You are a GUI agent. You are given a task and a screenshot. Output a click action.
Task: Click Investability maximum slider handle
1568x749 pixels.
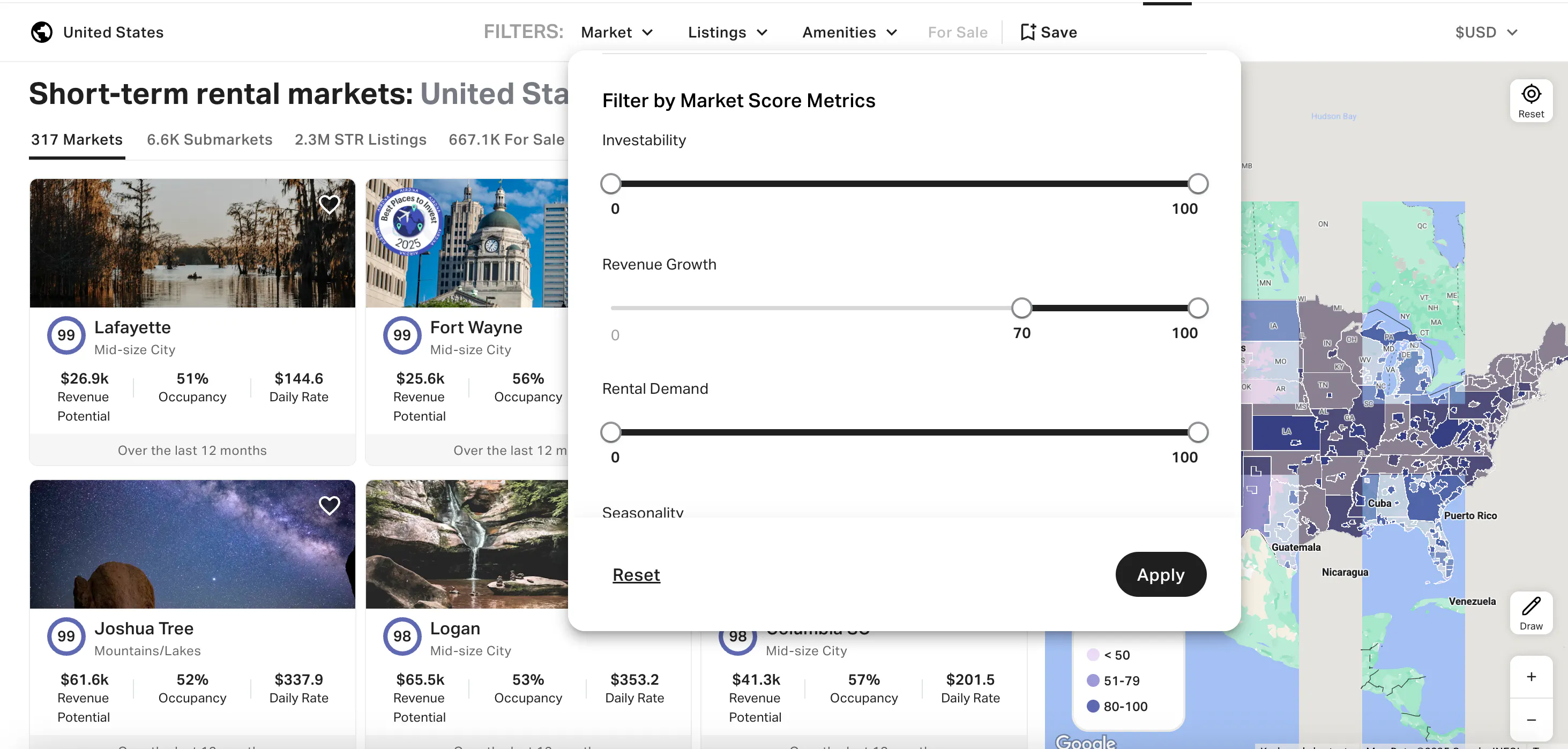[x=1197, y=184]
